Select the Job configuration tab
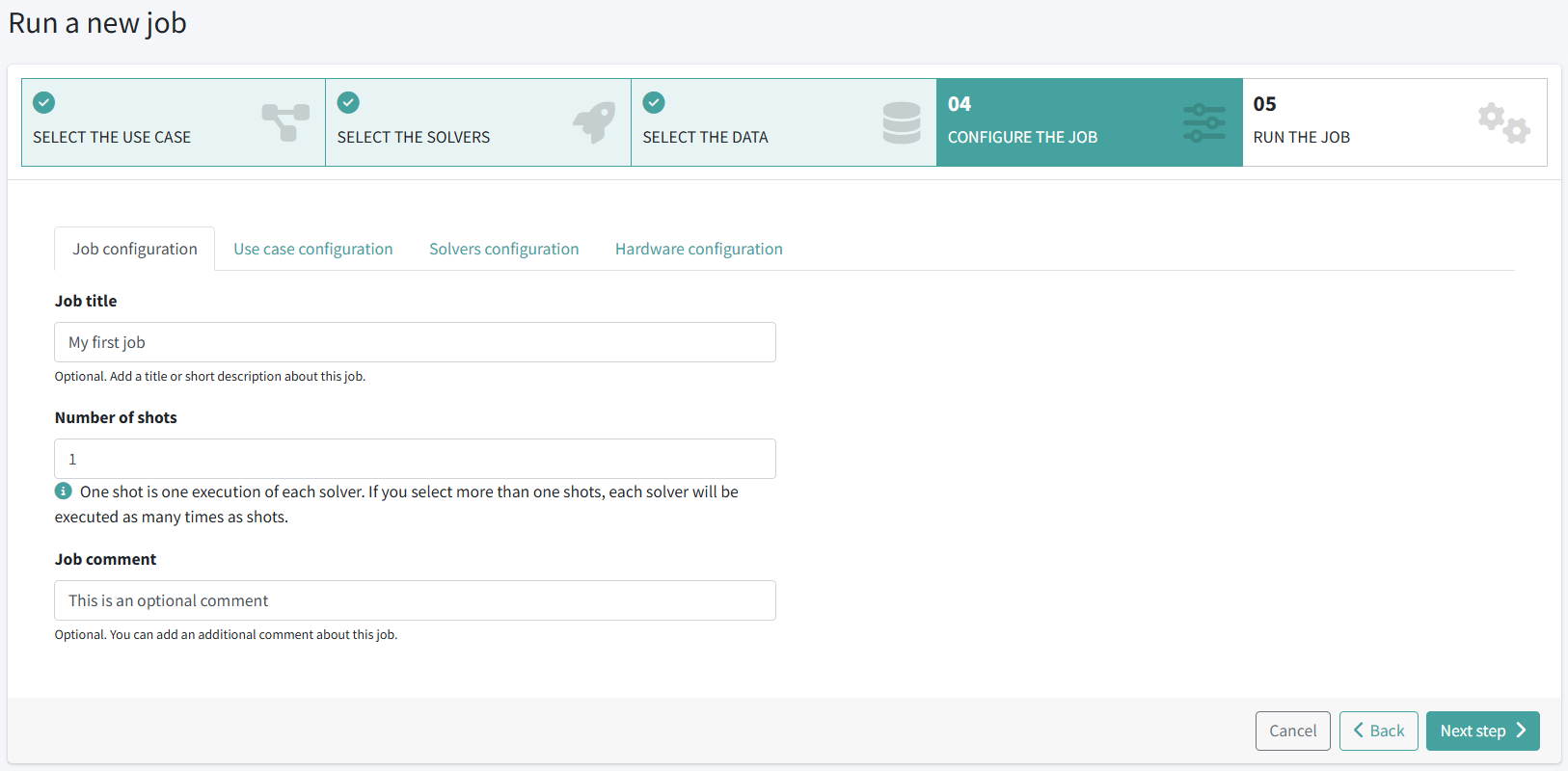This screenshot has height=771, width=1568. [135, 249]
